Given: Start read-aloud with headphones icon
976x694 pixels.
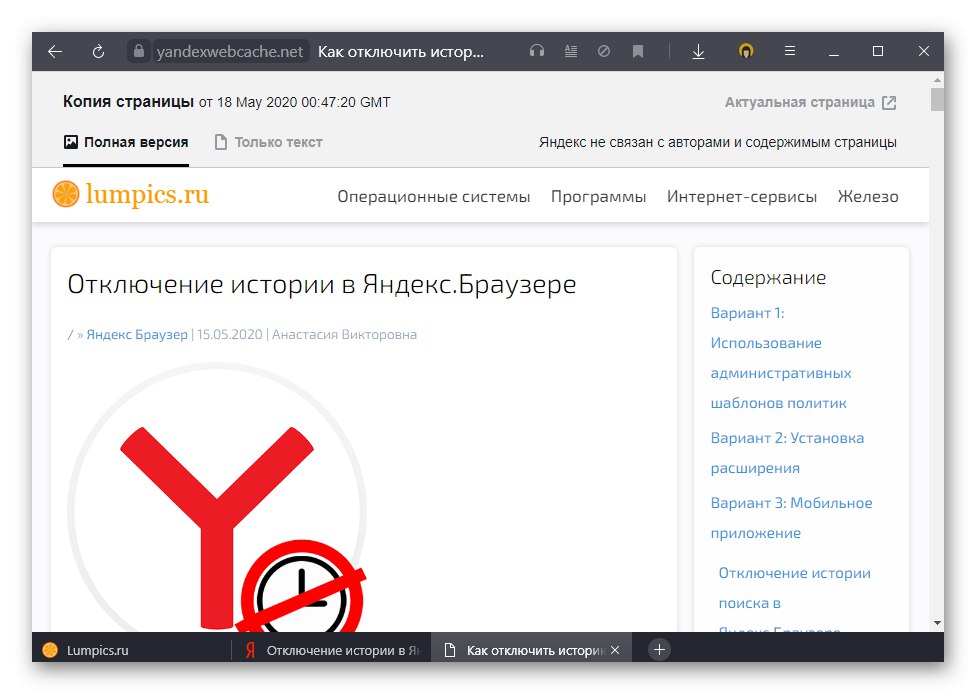Looking at the screenshot, I should coord(537,51).
